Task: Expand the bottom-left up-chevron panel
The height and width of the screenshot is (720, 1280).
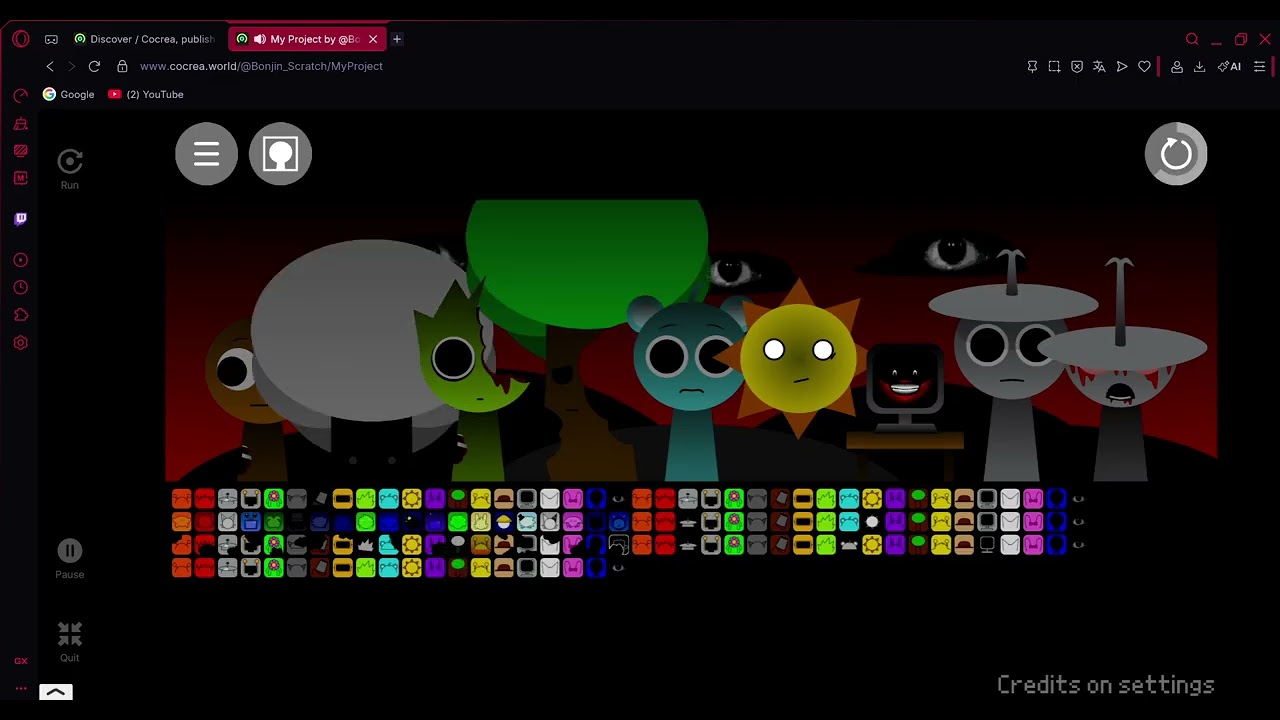Action: [x=56, y=692]
